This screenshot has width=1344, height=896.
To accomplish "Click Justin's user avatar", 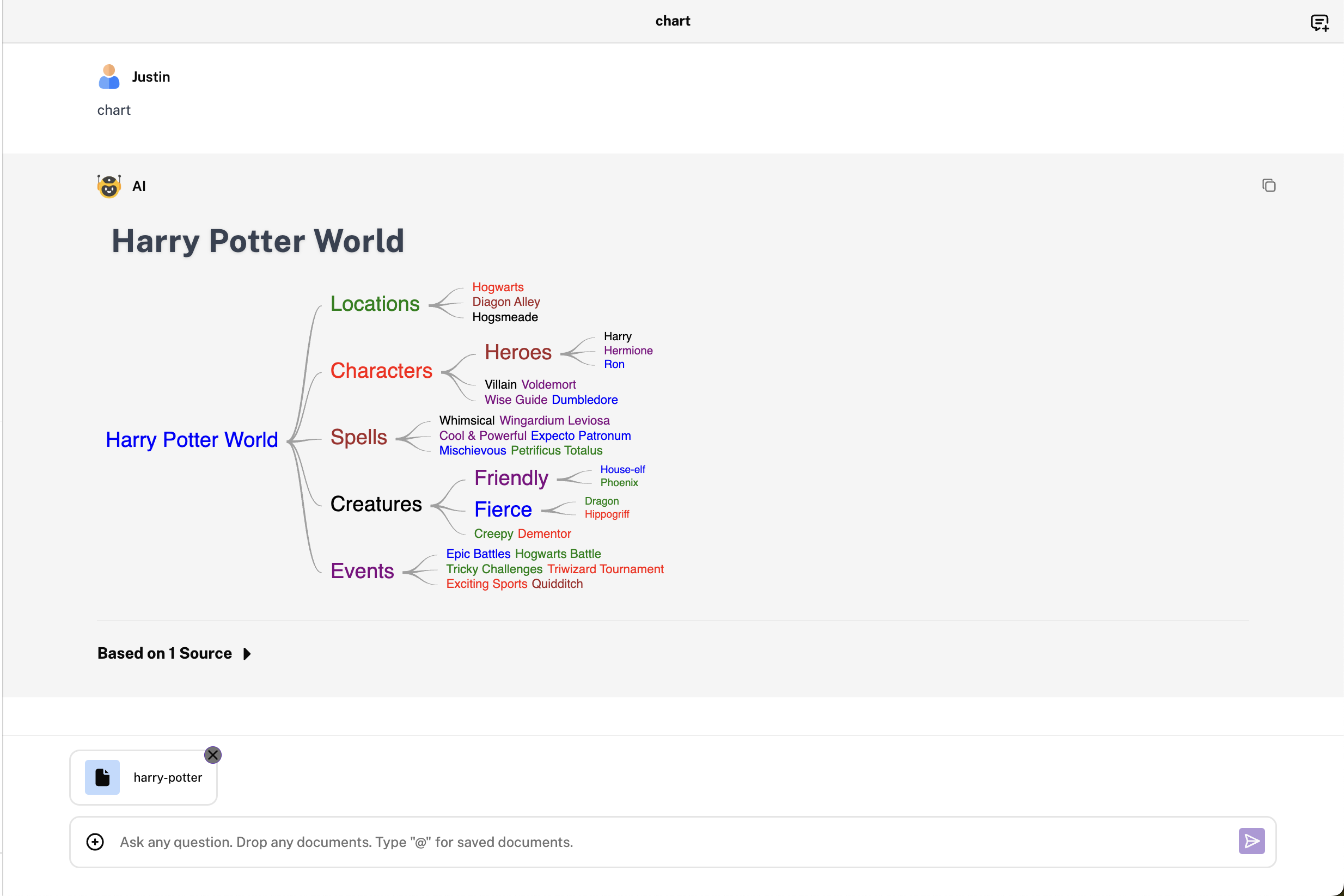I will (x=108, y=77).
